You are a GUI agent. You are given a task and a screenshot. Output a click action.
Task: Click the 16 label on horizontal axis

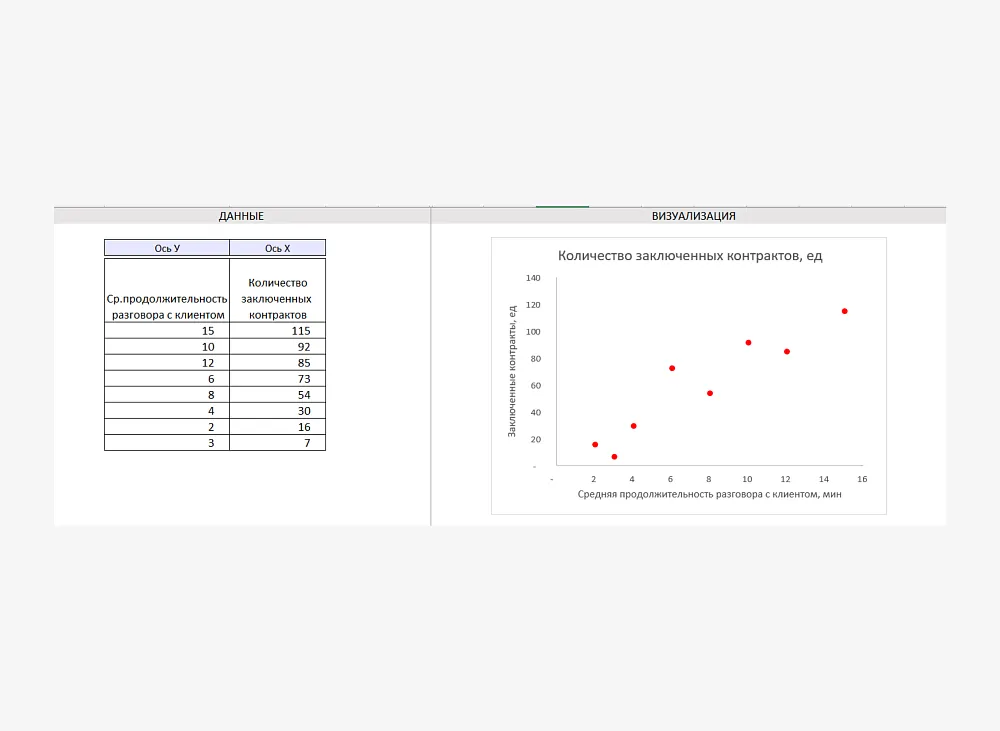pos(862,479)
